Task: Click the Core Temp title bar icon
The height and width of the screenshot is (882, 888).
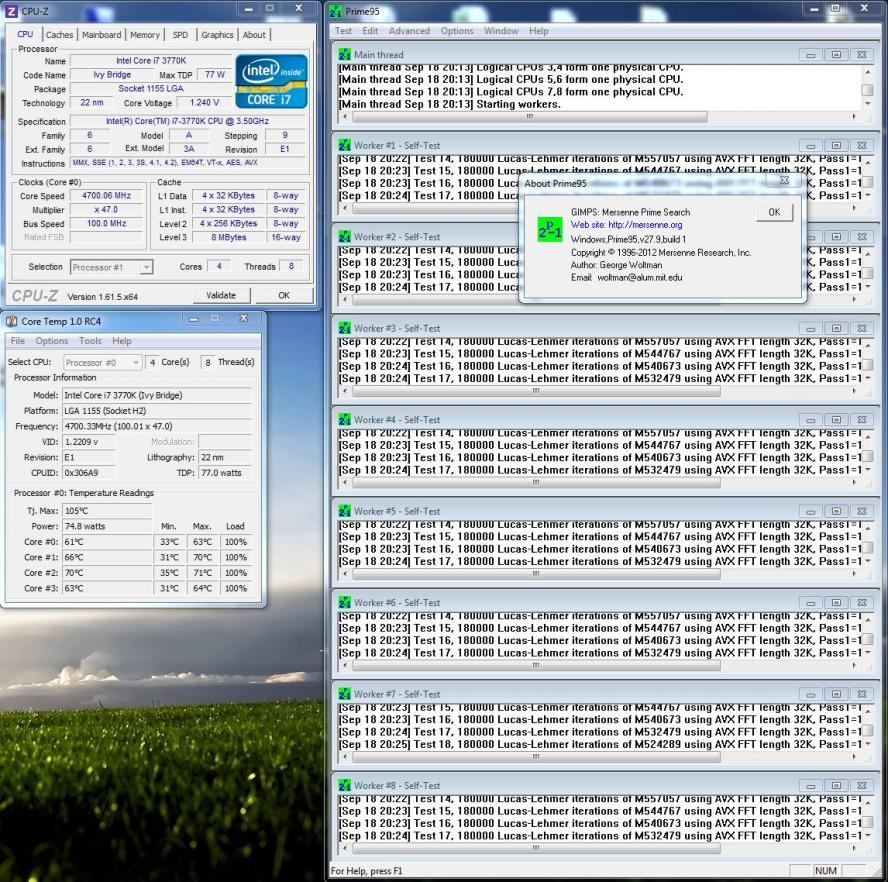Action: [x=11, y=322]
